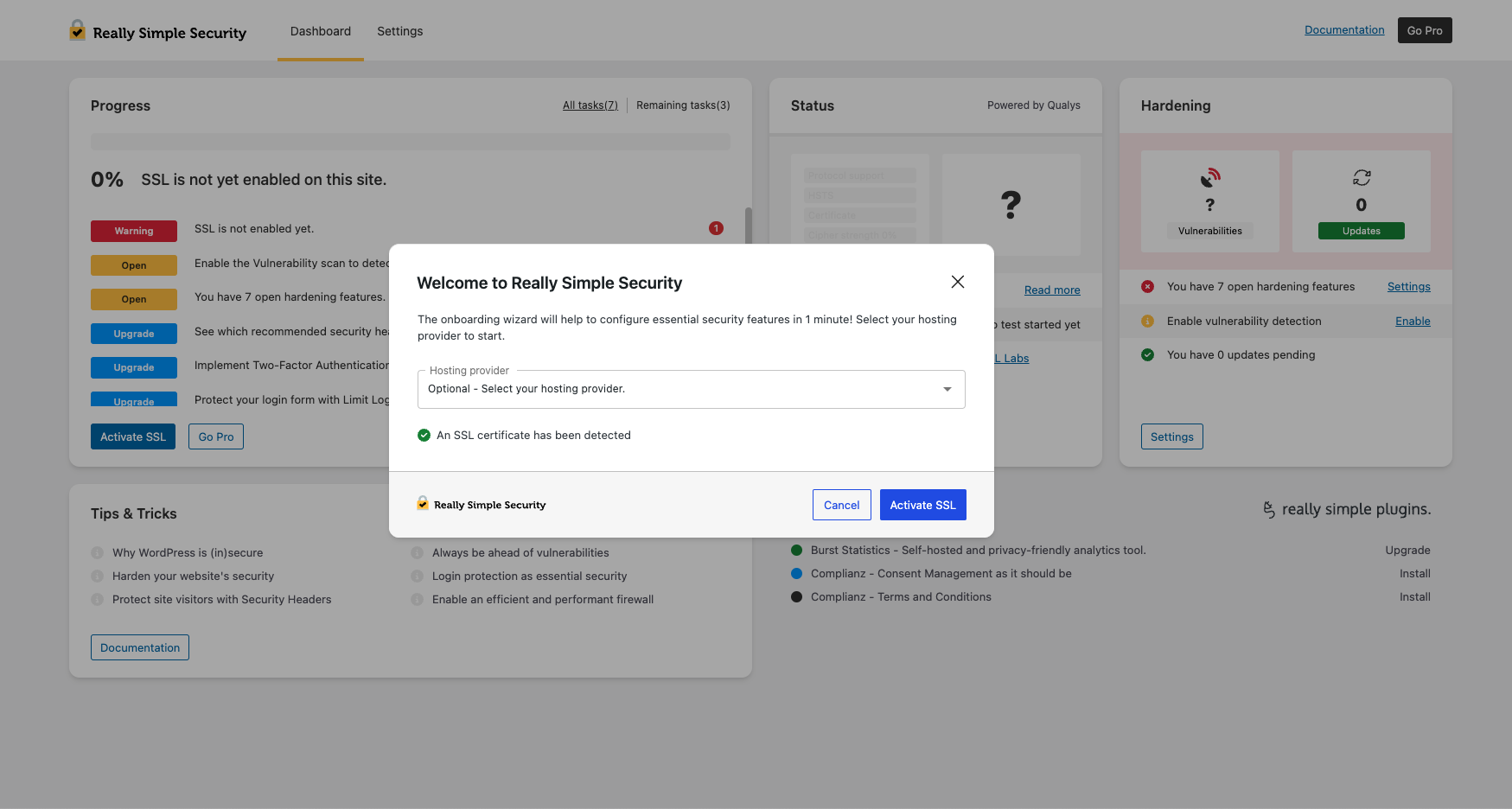Click info icon beside 'Login protection' tip
The width and height of the screenshot is (1512, 809).
(417, 576)
